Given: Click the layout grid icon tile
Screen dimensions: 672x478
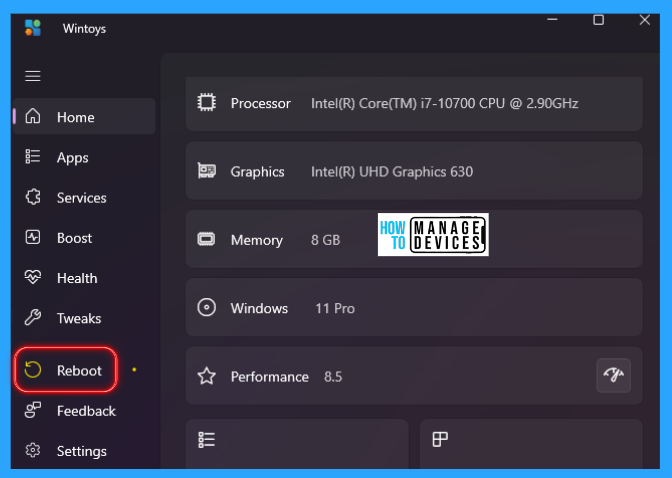Looking at the screenshot, I should (x=531, y=444).
